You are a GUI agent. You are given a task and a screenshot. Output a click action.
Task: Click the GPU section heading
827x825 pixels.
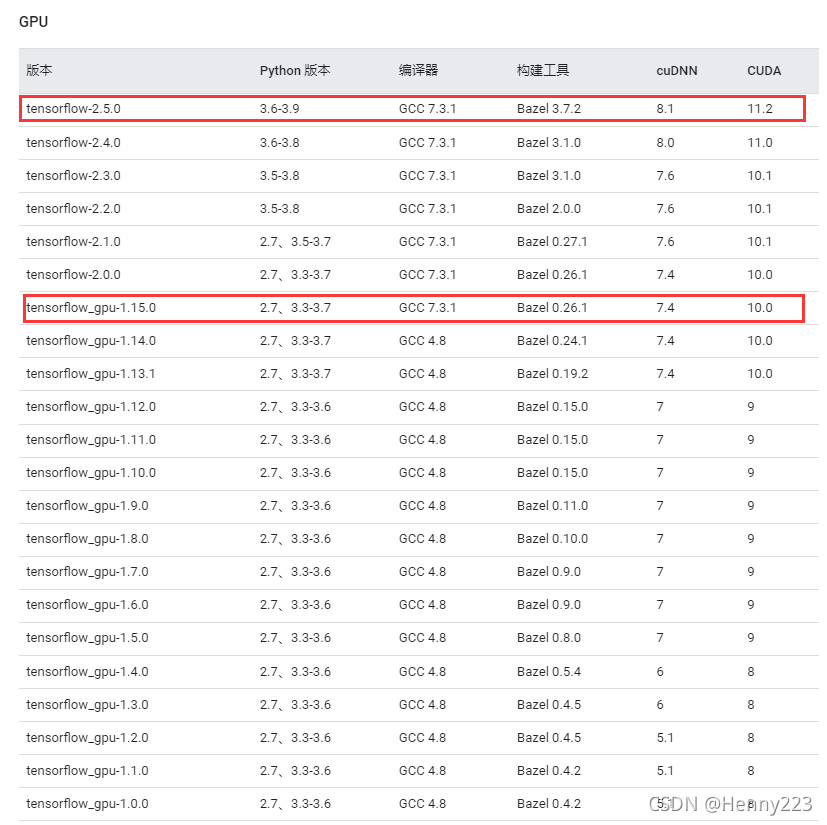point(33,22)
